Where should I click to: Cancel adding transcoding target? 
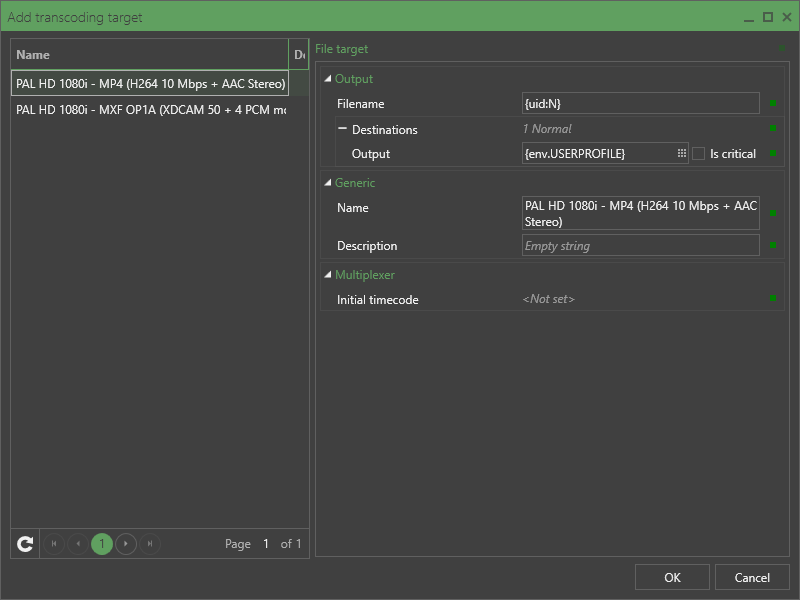(x=752, y=577)
